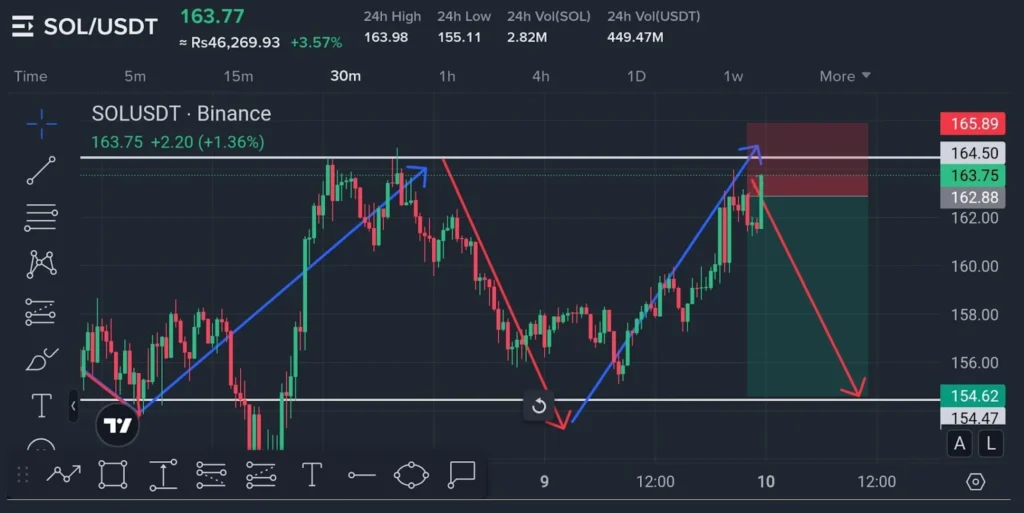Select the brush drawing tool
The image size is (1024, 513).
click(41, 358)
